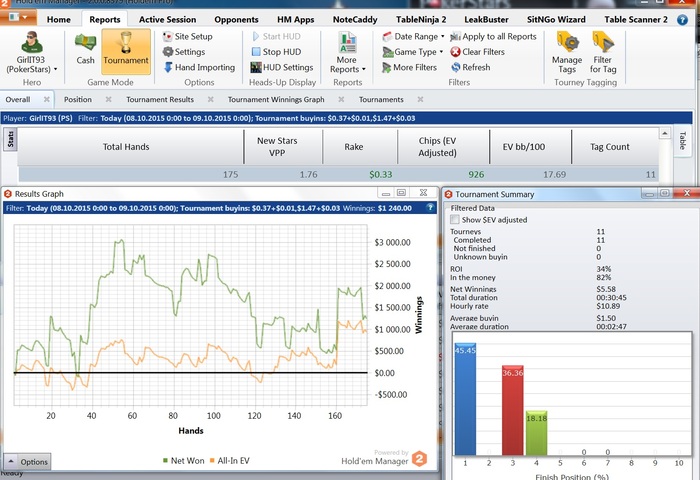Select the Overall report tab
This screenshot has width=700, height=480.
coord(18,100)
